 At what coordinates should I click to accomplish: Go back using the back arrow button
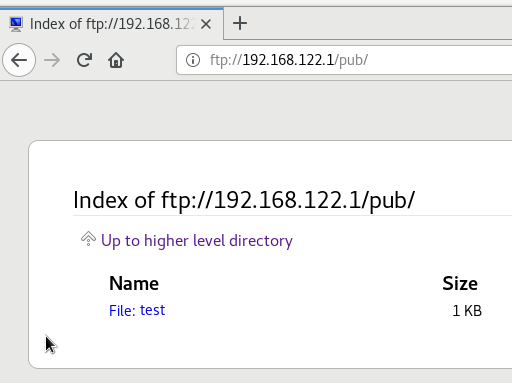click(19, 60)
